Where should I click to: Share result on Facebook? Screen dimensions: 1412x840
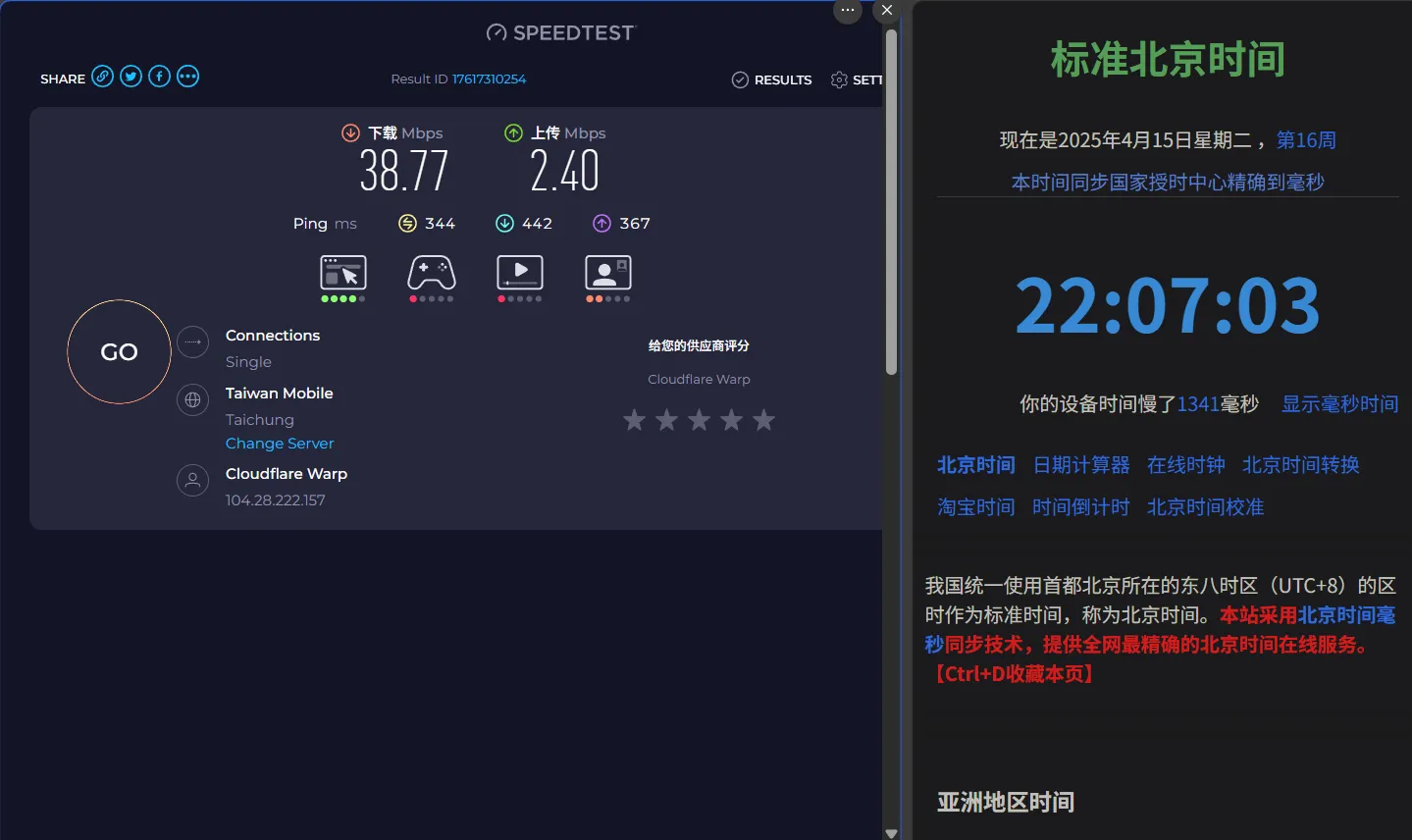click(x=160, y=77)
